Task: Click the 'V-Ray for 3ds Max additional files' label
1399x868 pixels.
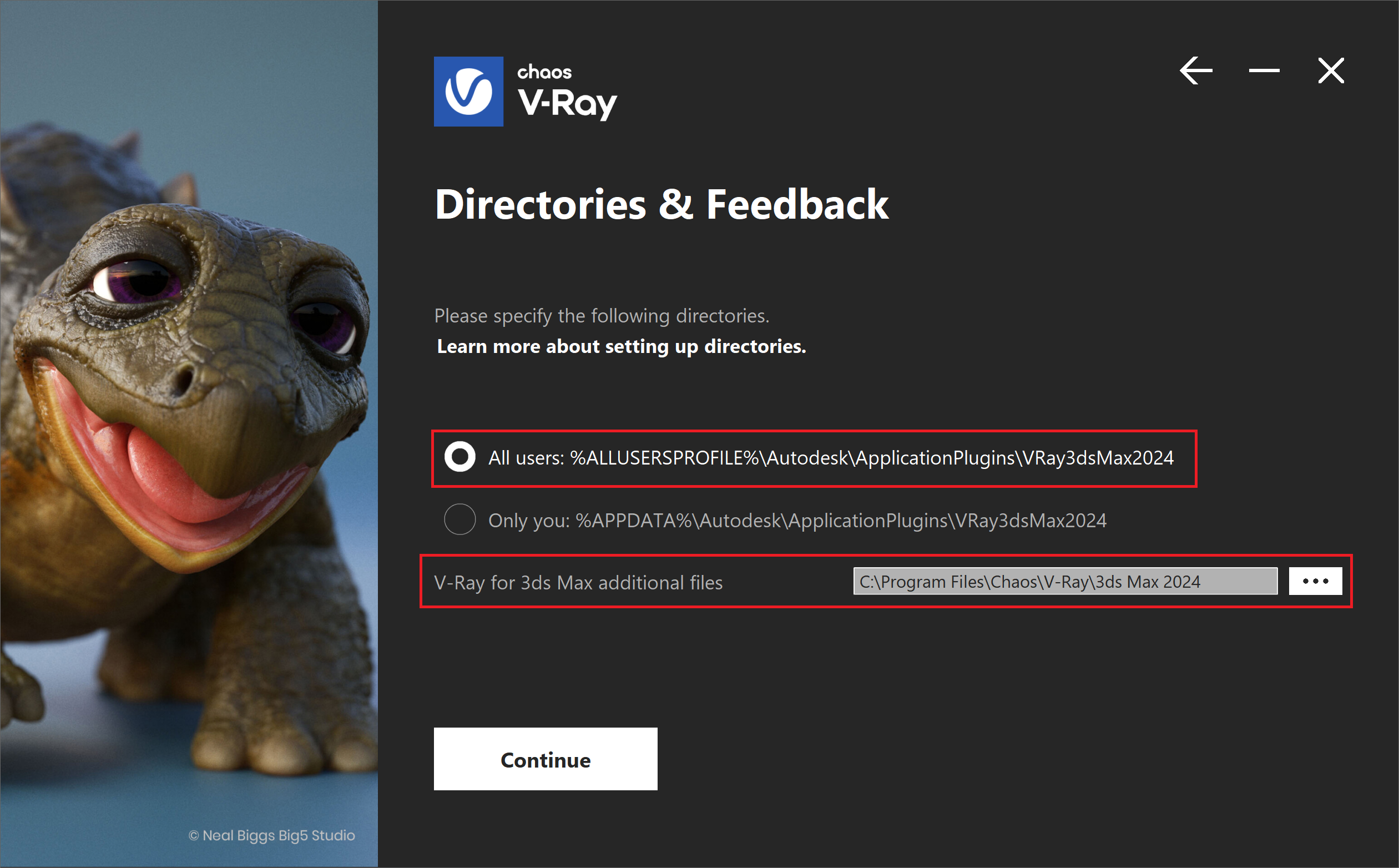Action: point(578,583)
